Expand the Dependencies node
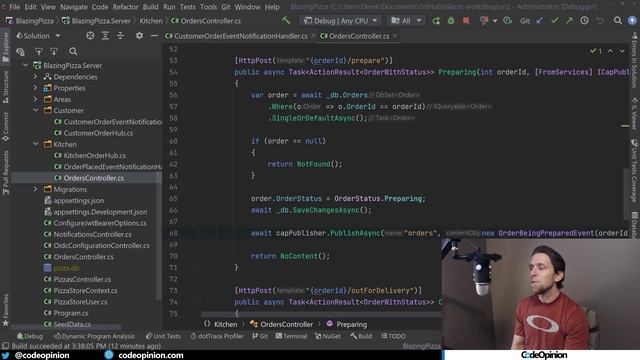The image size is (640, 360). tap(36, 77)
